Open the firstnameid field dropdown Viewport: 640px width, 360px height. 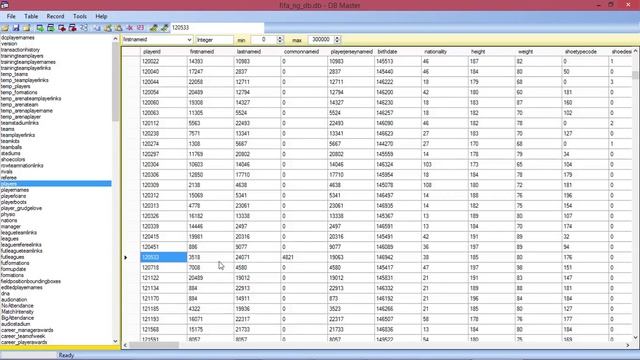click(x=189, y=40)
